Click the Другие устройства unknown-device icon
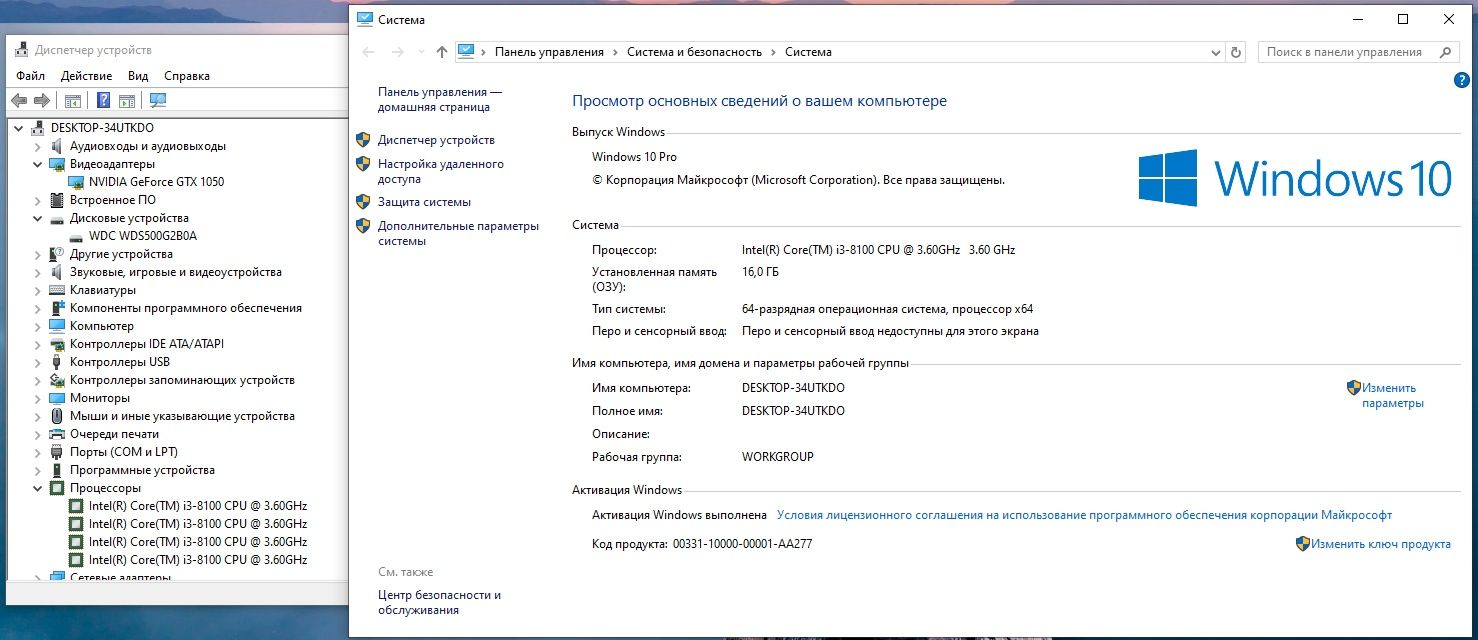The height and width of the screenshot is (640, 1478). 57,254
